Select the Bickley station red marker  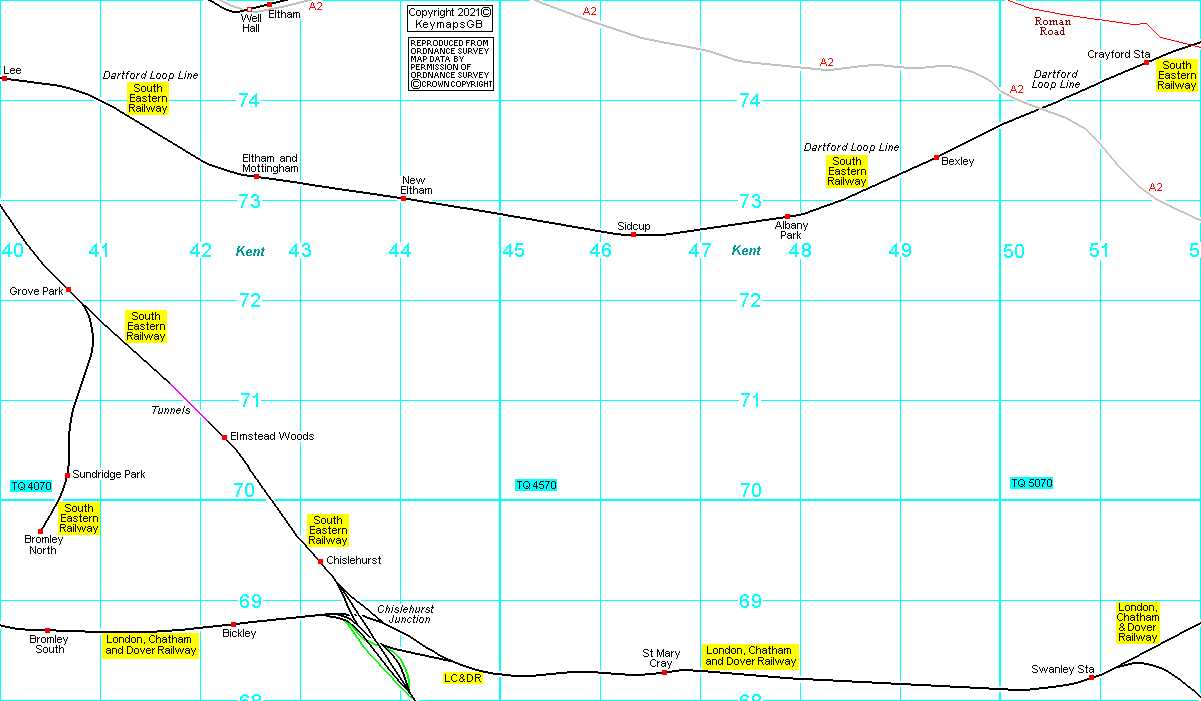tap(233, 624)
